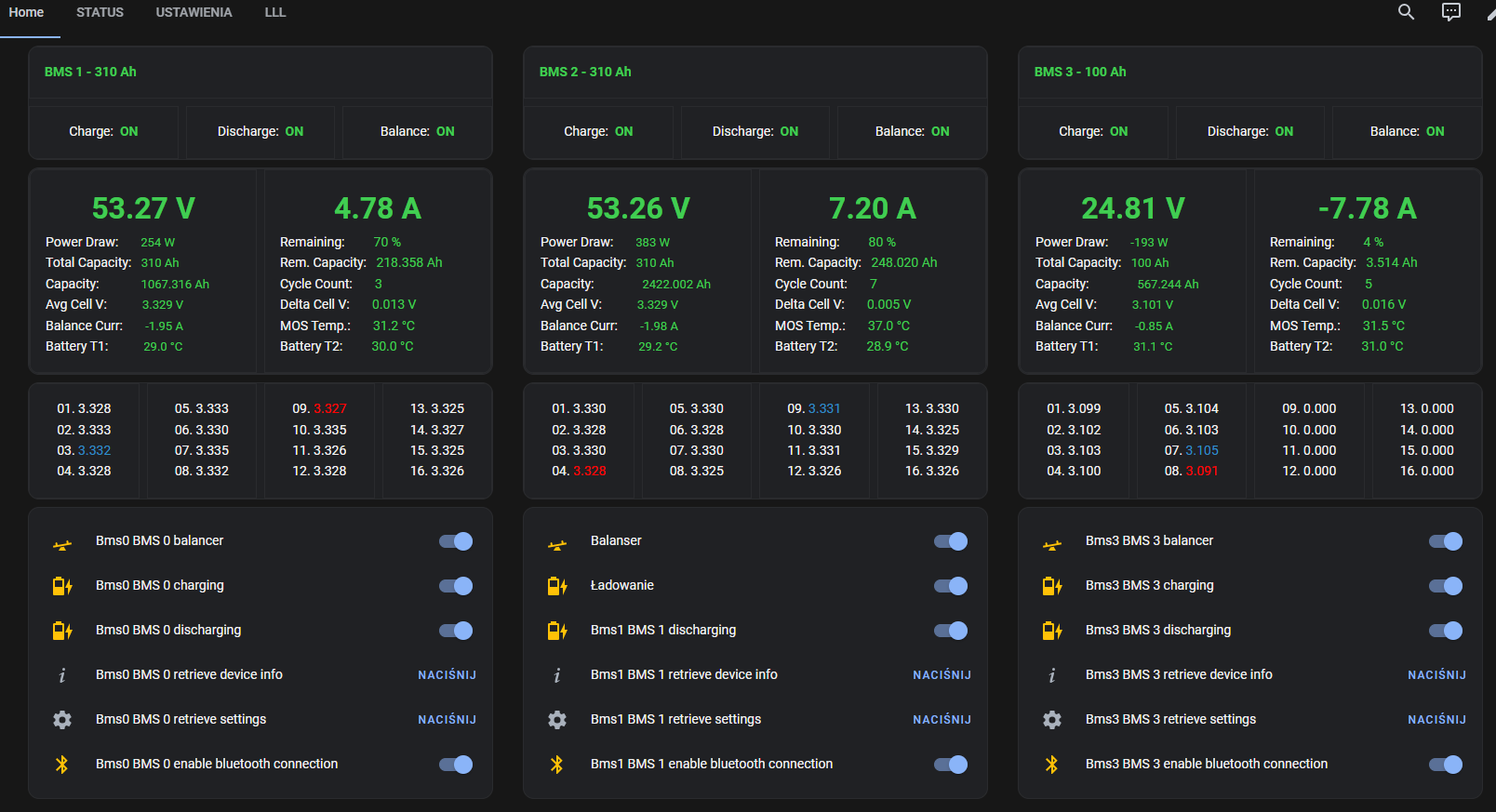Toggle the Bms0 BMS 0 balancer switch
The image size is (1496, 812).
[456, 541]
